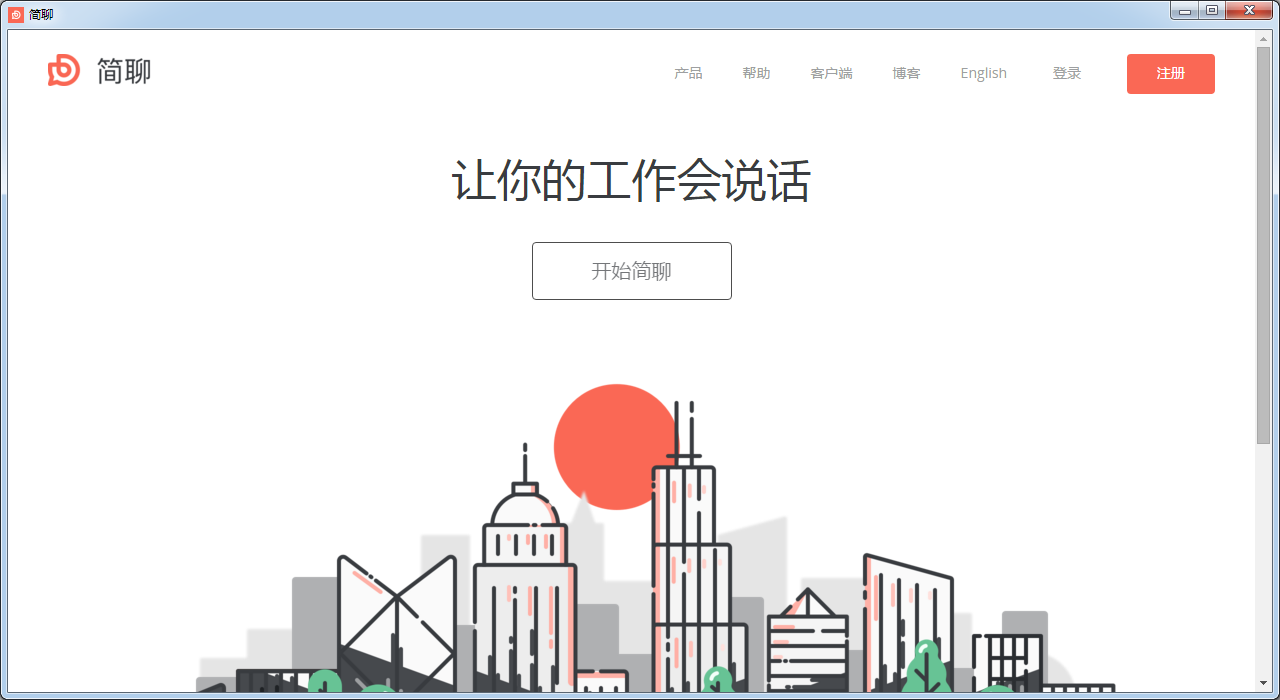Visit the 博客 blog link

906,72
